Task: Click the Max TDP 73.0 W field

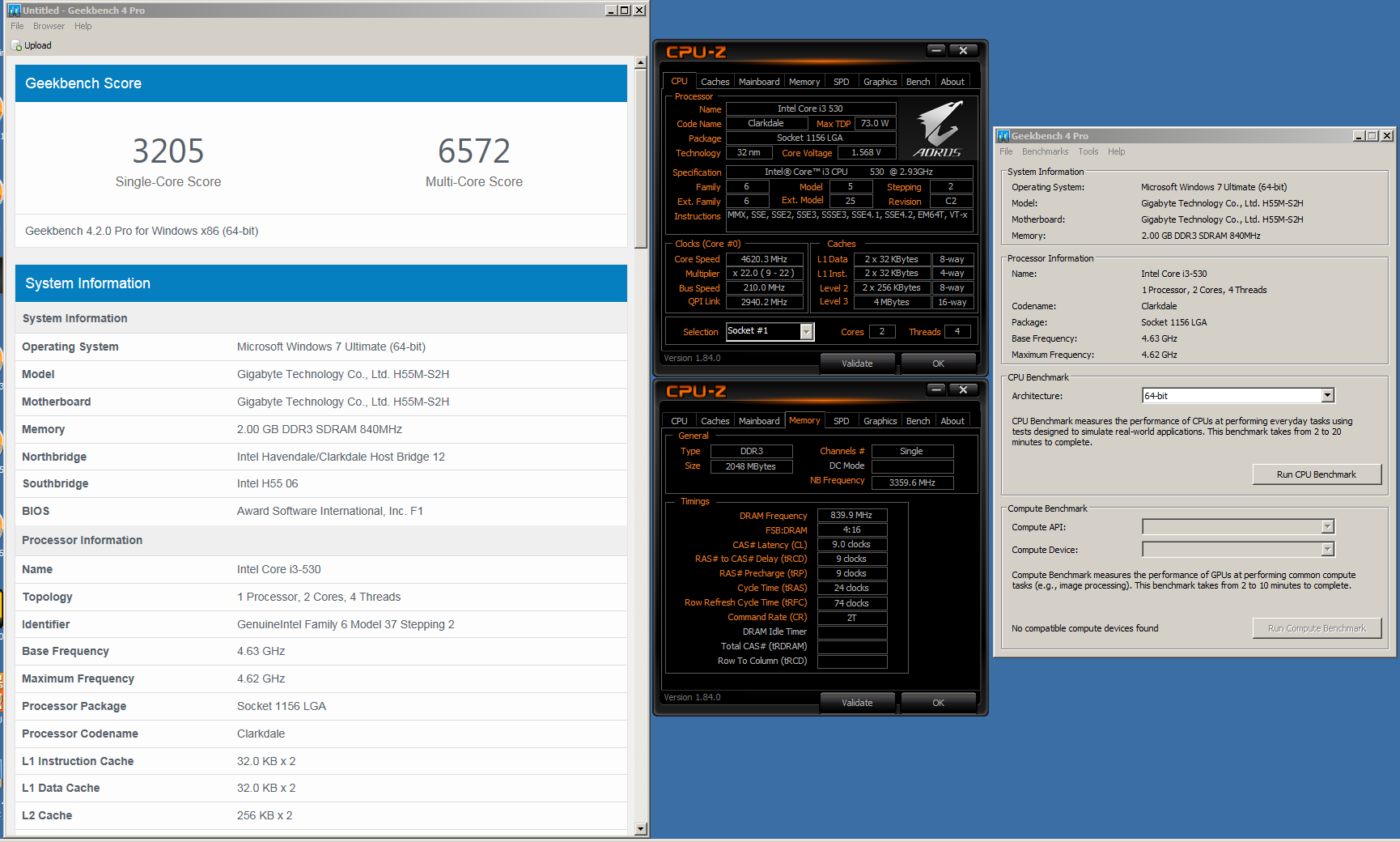Action: 875,124
